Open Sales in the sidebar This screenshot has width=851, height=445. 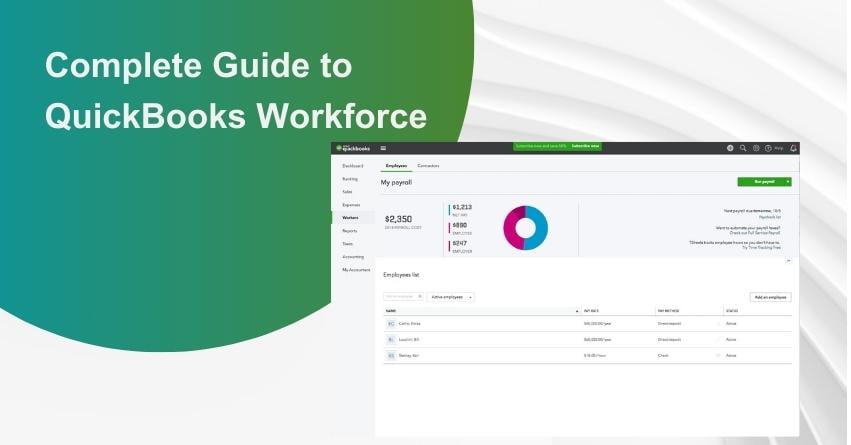tap(347, 192)
